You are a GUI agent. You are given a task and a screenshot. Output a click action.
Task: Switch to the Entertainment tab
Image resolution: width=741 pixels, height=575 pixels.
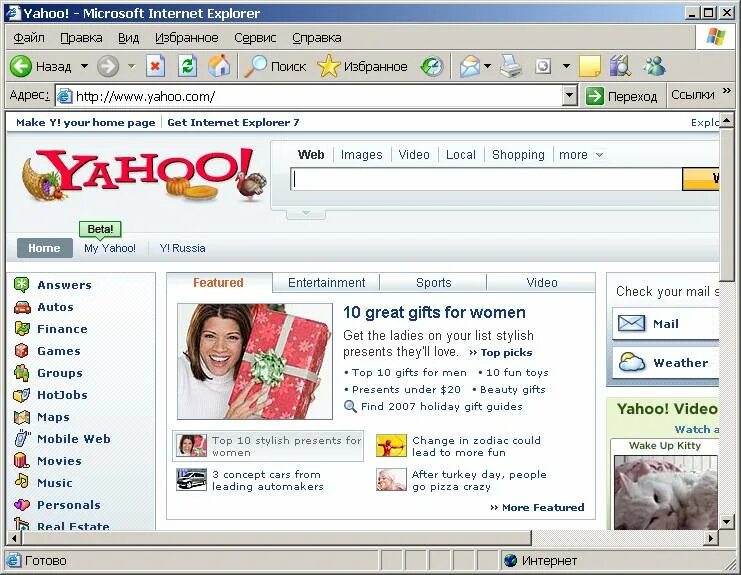pos(327,283)
